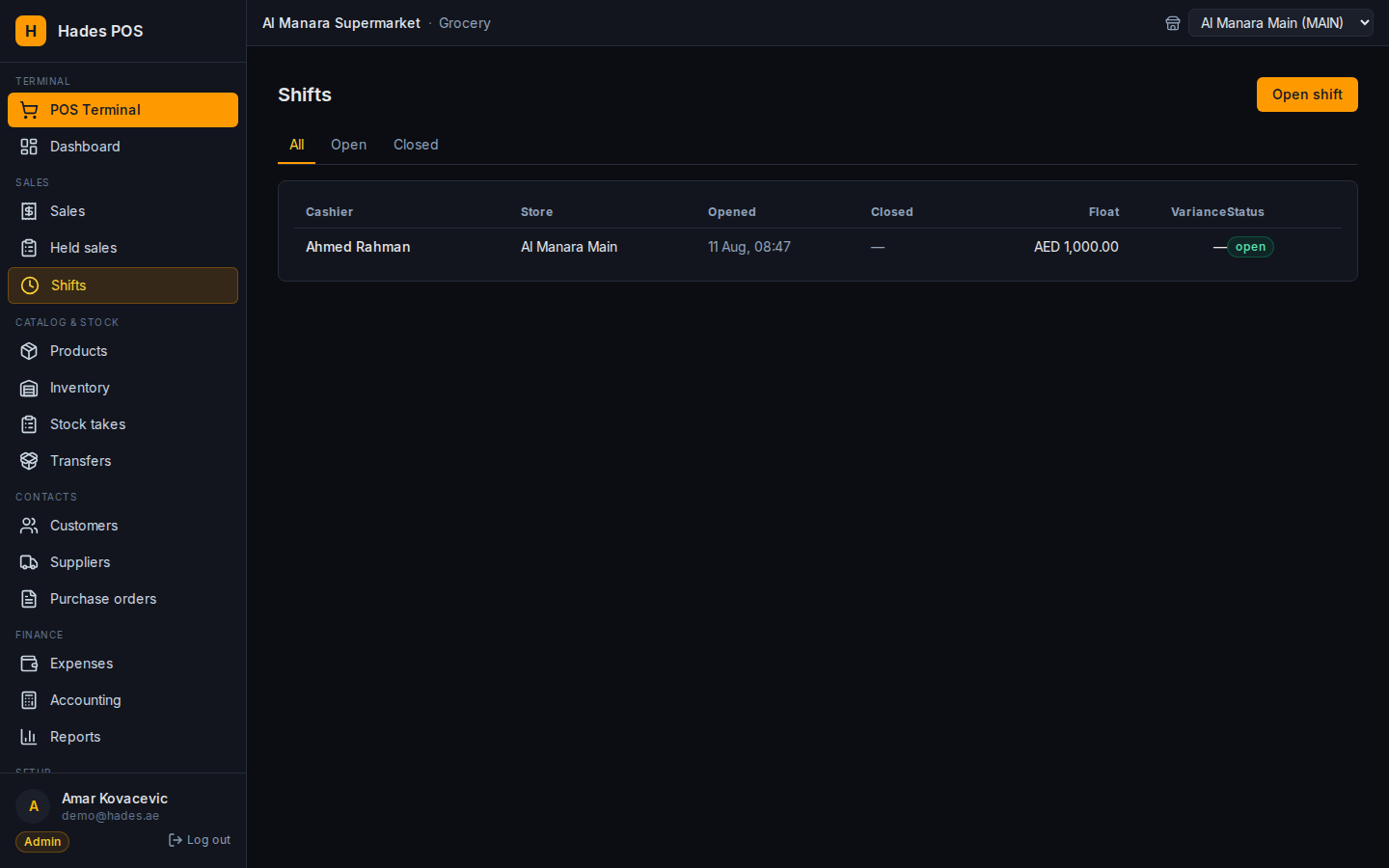Click the Store column header
1389x868 pixels.
coord(537,212)
